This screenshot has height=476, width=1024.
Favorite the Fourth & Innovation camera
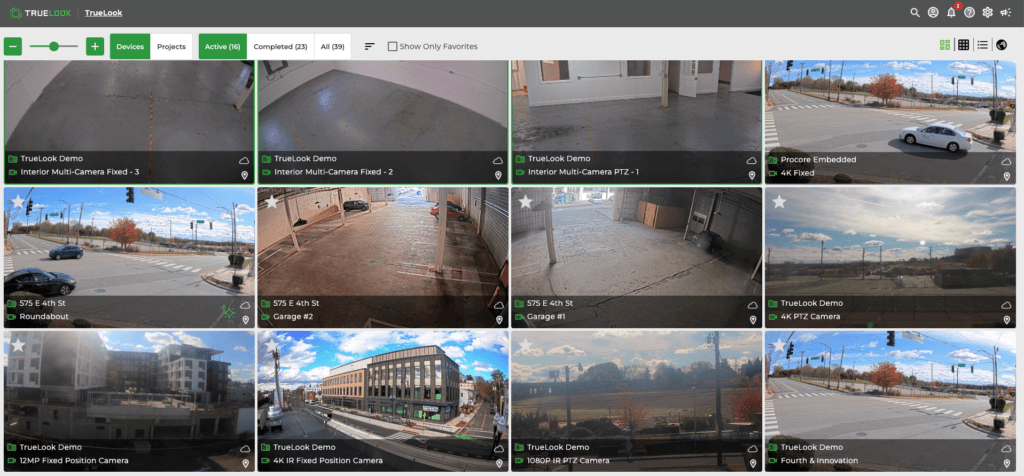(x=778, y=345)
